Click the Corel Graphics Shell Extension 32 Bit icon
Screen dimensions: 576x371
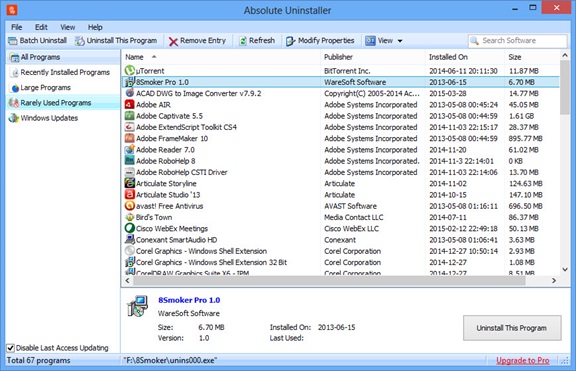tap(130, 262)
